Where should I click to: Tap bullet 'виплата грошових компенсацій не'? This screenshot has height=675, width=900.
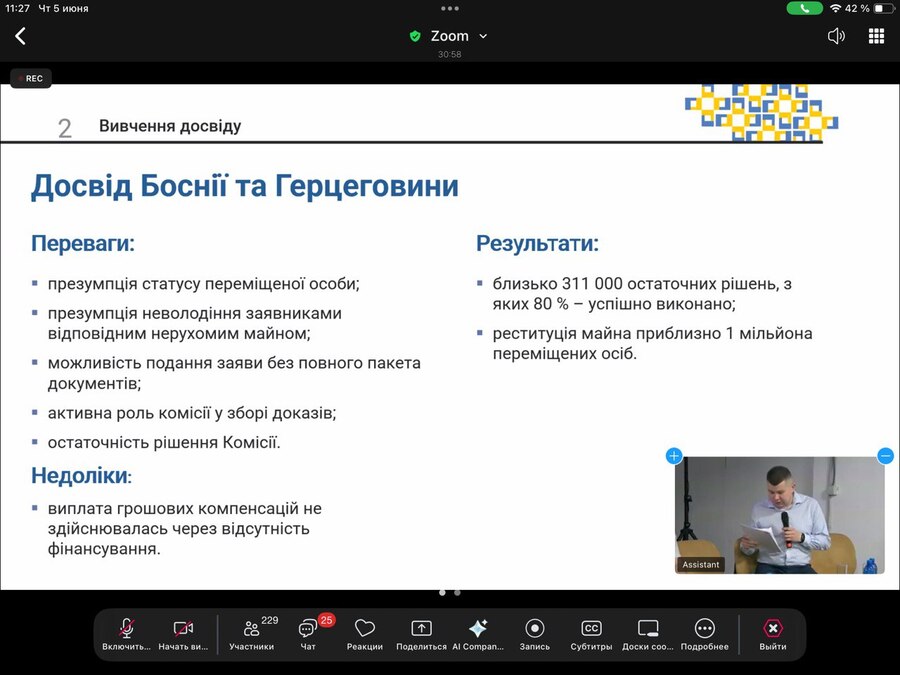pyautogui.click(x=185, y=528)
